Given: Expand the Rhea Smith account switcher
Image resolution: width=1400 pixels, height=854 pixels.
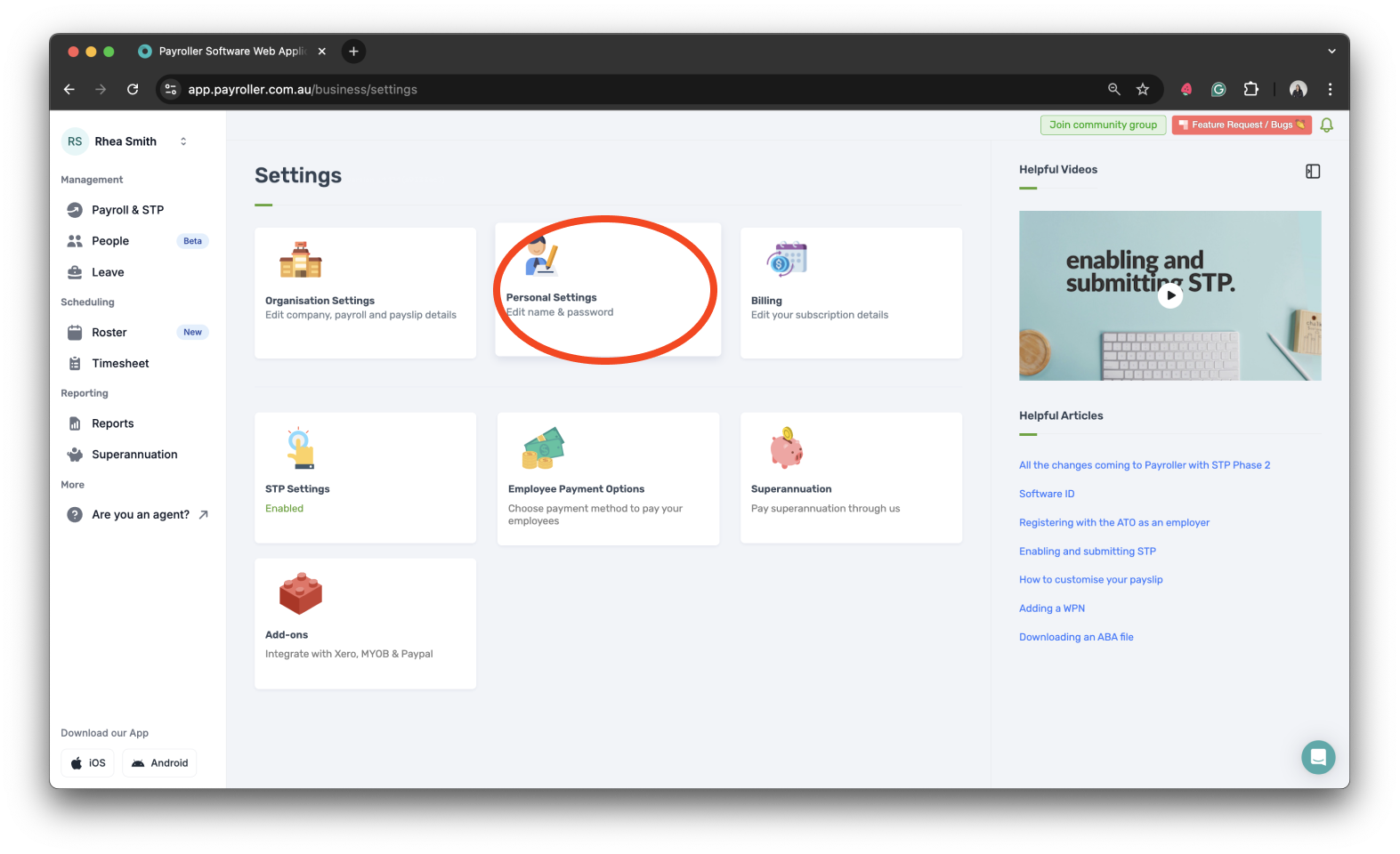Looking at the screenshot, I should 183,141.
